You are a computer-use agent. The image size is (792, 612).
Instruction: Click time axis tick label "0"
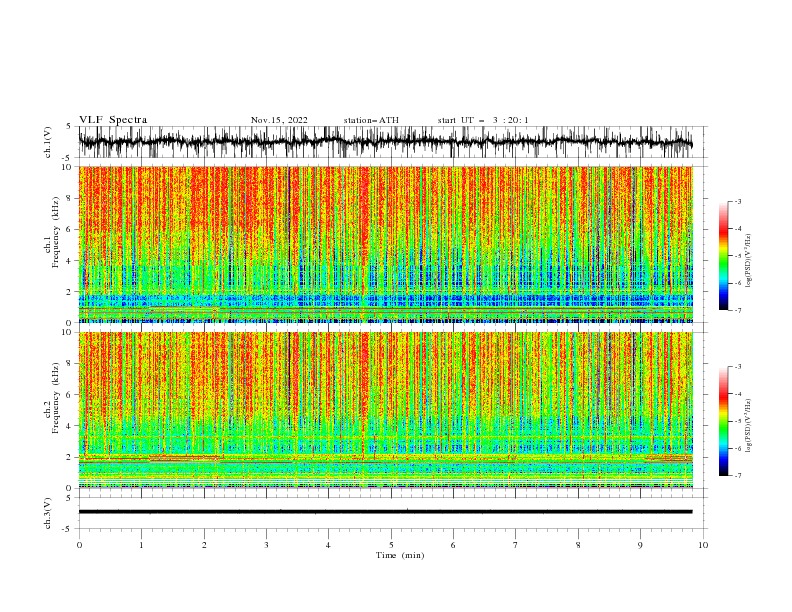pos(79,545)
